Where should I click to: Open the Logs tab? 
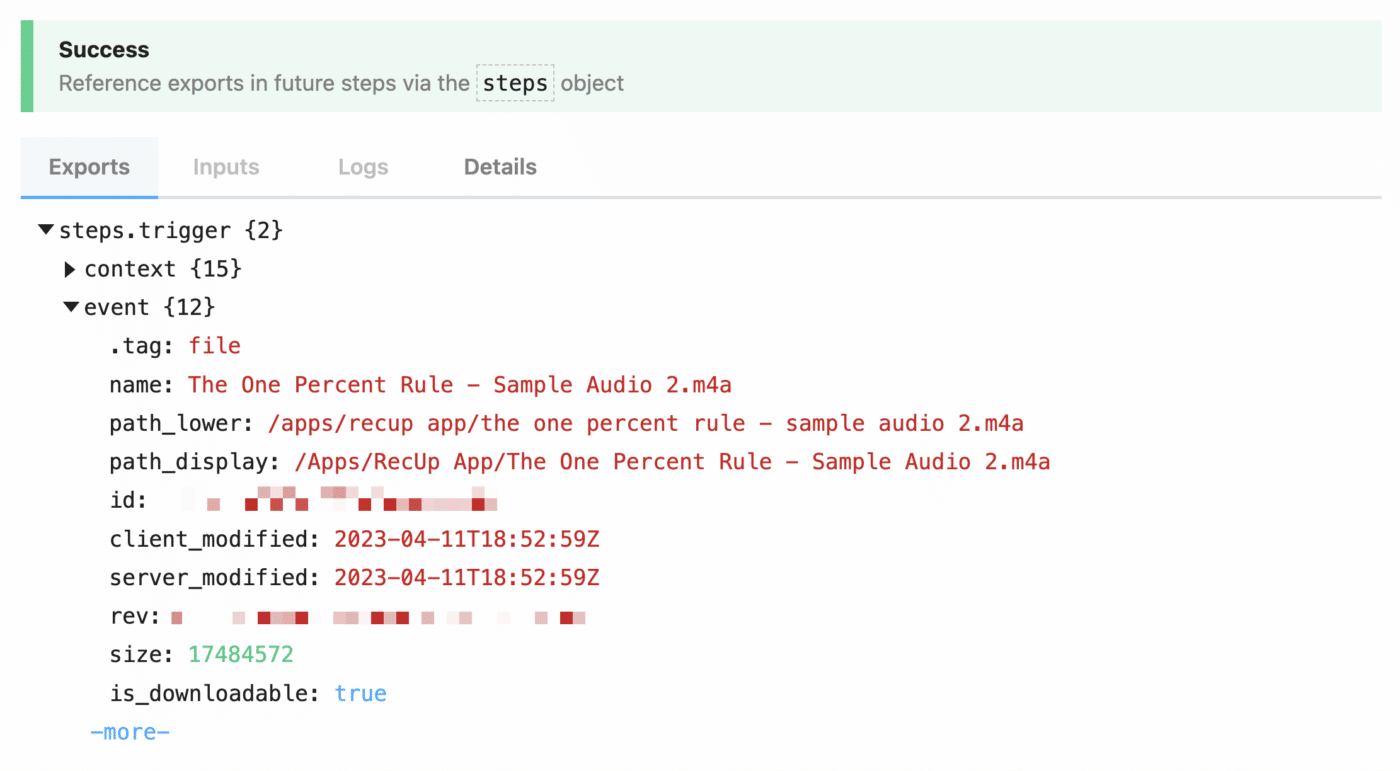363,167
